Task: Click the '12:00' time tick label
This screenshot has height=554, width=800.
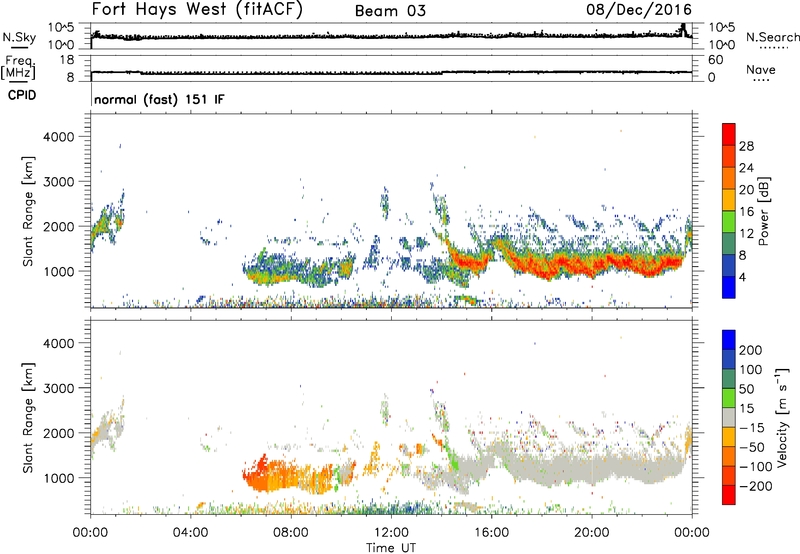Action: (391, 533)
